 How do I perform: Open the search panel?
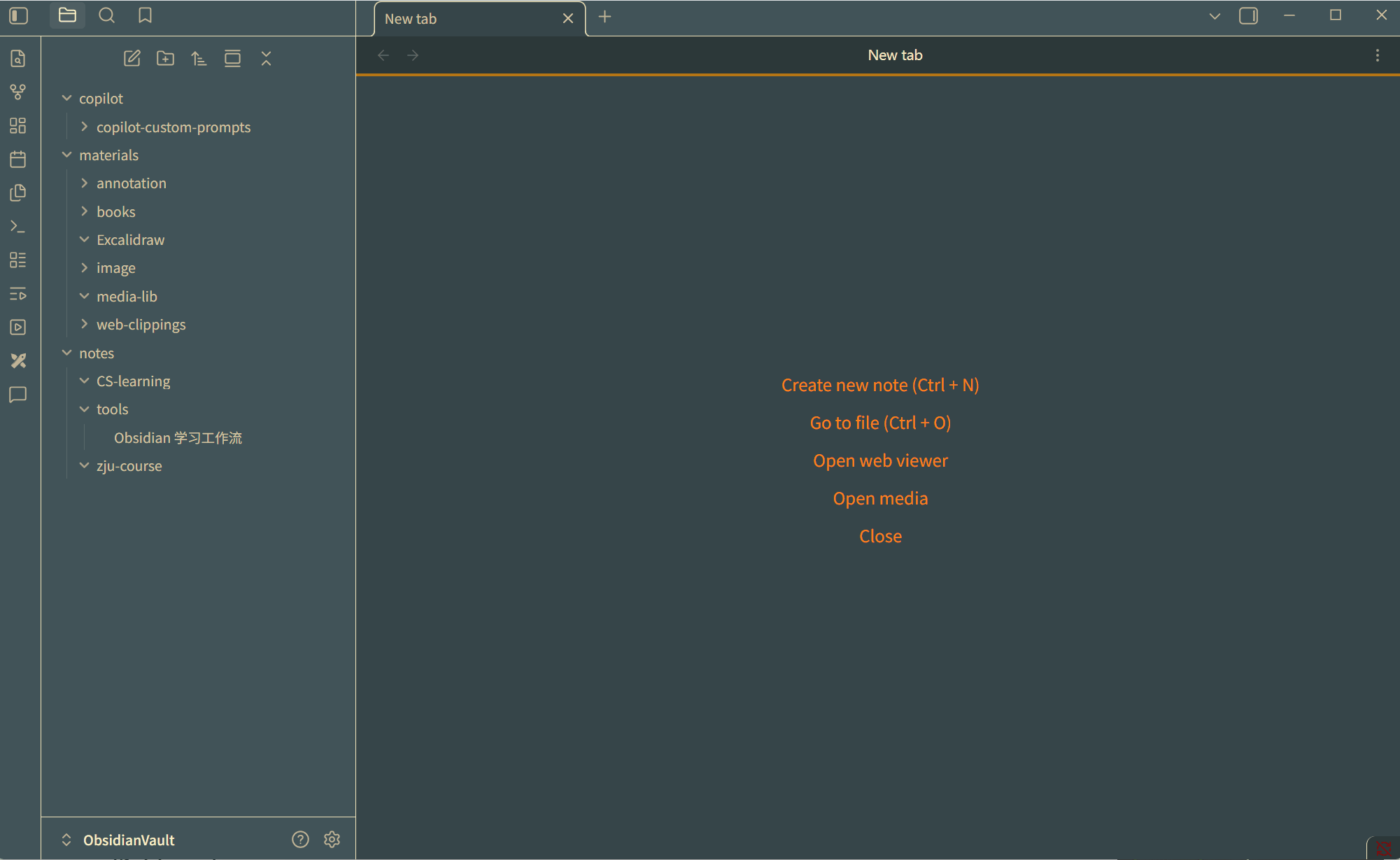click(x=106, y=15)
